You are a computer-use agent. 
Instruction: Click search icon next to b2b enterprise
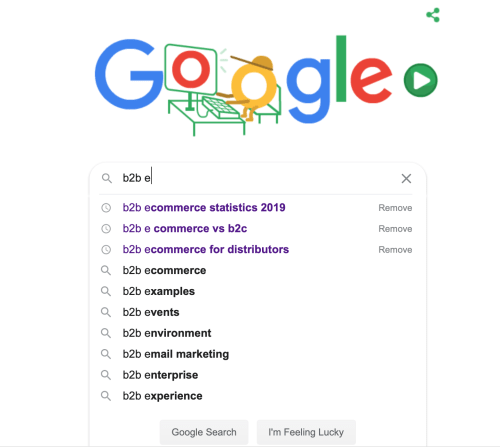tap(106, 375)
